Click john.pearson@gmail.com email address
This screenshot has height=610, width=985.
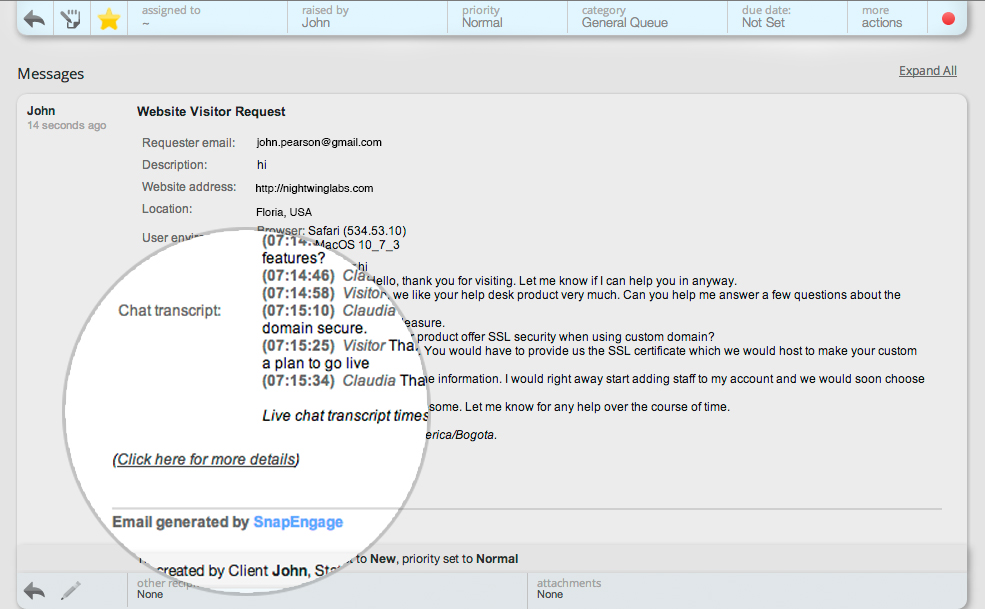(319, 143)
